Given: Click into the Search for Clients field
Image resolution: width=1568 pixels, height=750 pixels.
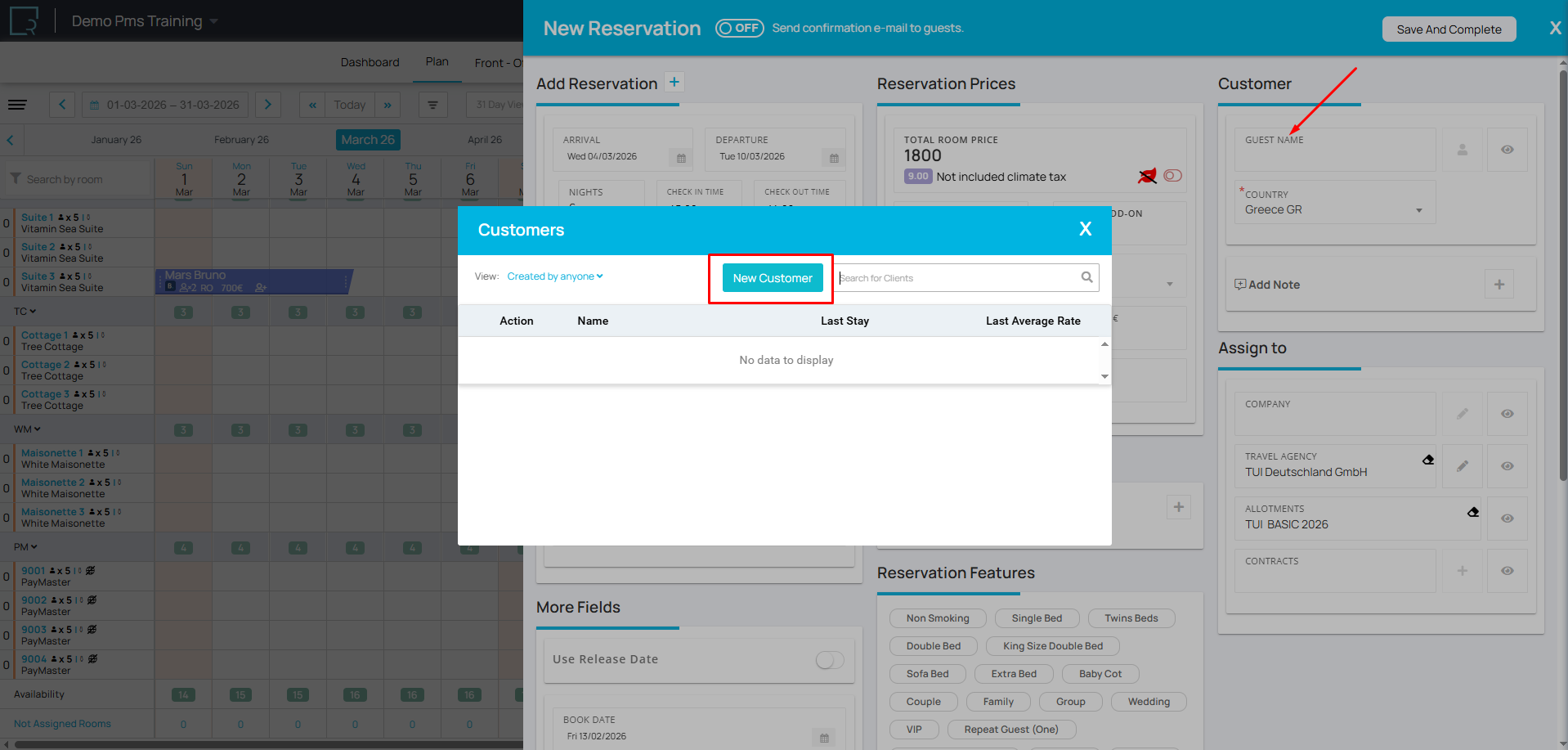Looking at the screenshot, I should tap(956, 278).
